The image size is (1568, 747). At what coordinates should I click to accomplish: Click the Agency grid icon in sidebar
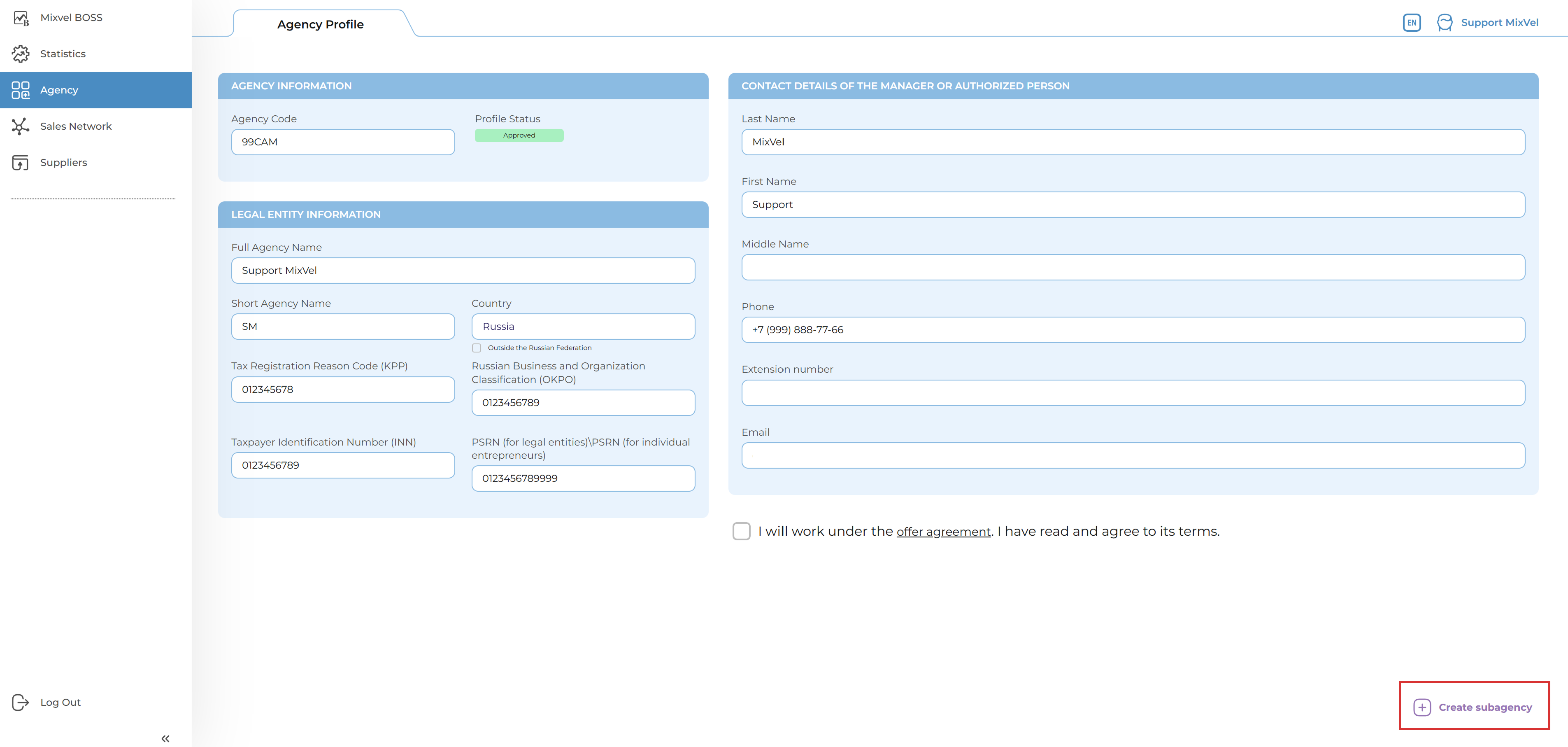click(x=21, y=90)
